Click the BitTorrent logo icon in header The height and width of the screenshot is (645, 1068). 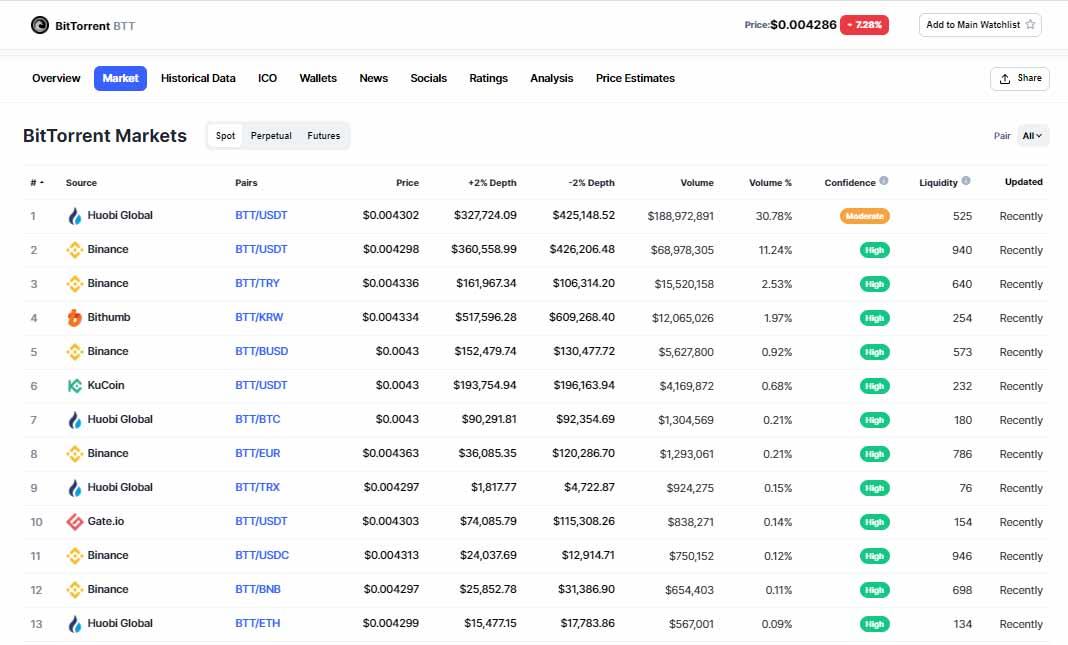40,25
